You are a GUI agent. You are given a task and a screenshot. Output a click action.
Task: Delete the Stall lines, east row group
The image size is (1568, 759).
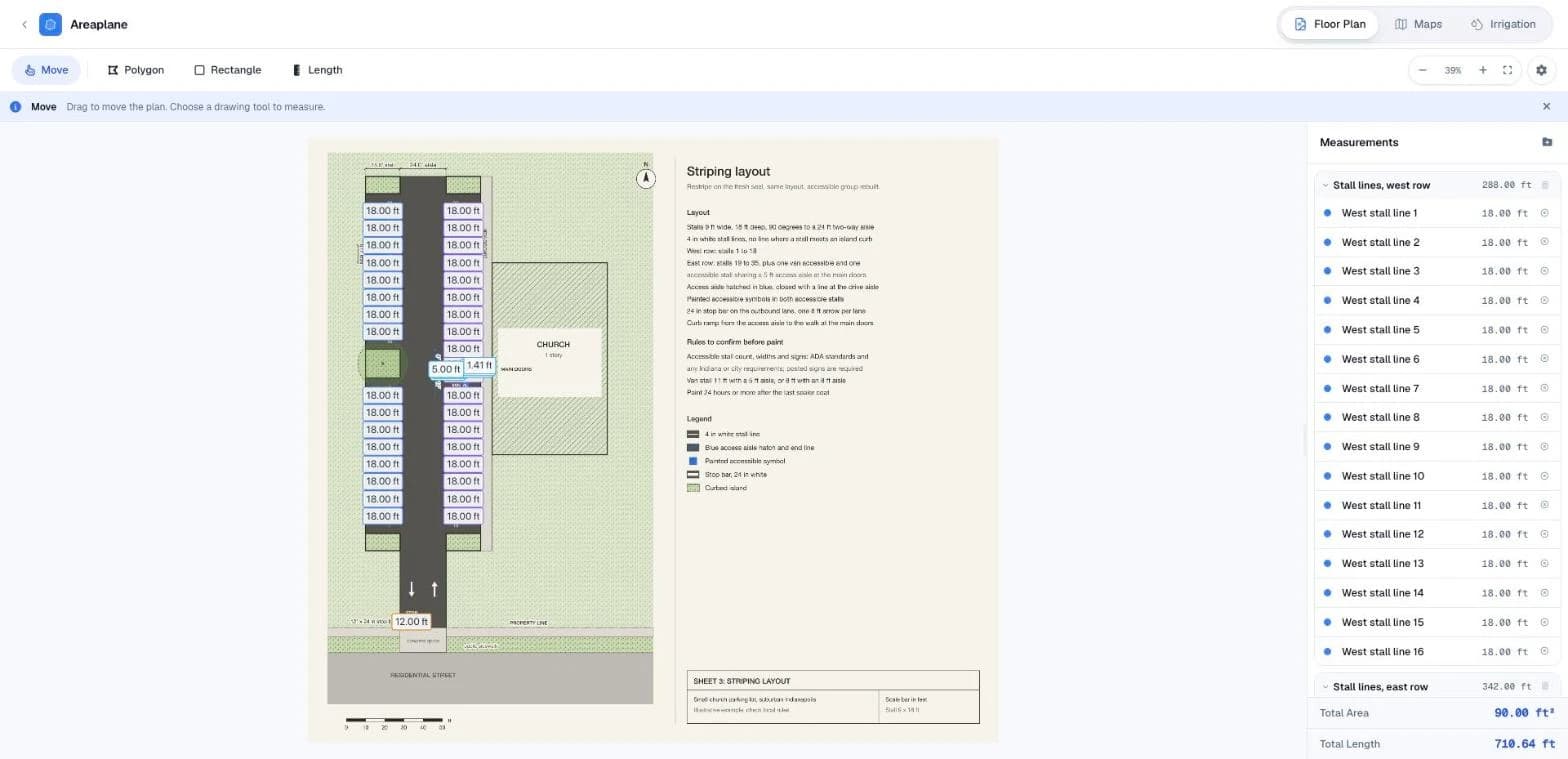(x=1545, y=686)
